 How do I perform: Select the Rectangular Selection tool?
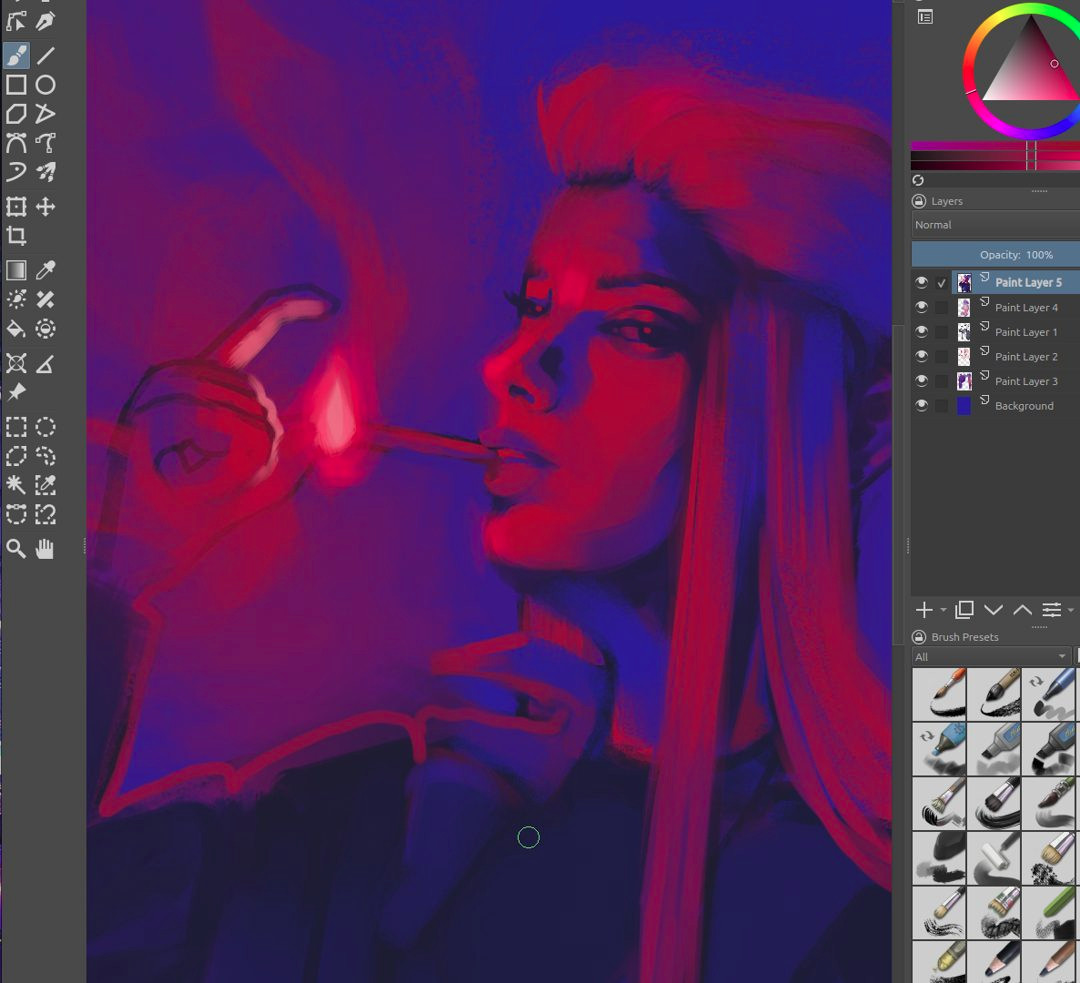[x=17, y=427]
